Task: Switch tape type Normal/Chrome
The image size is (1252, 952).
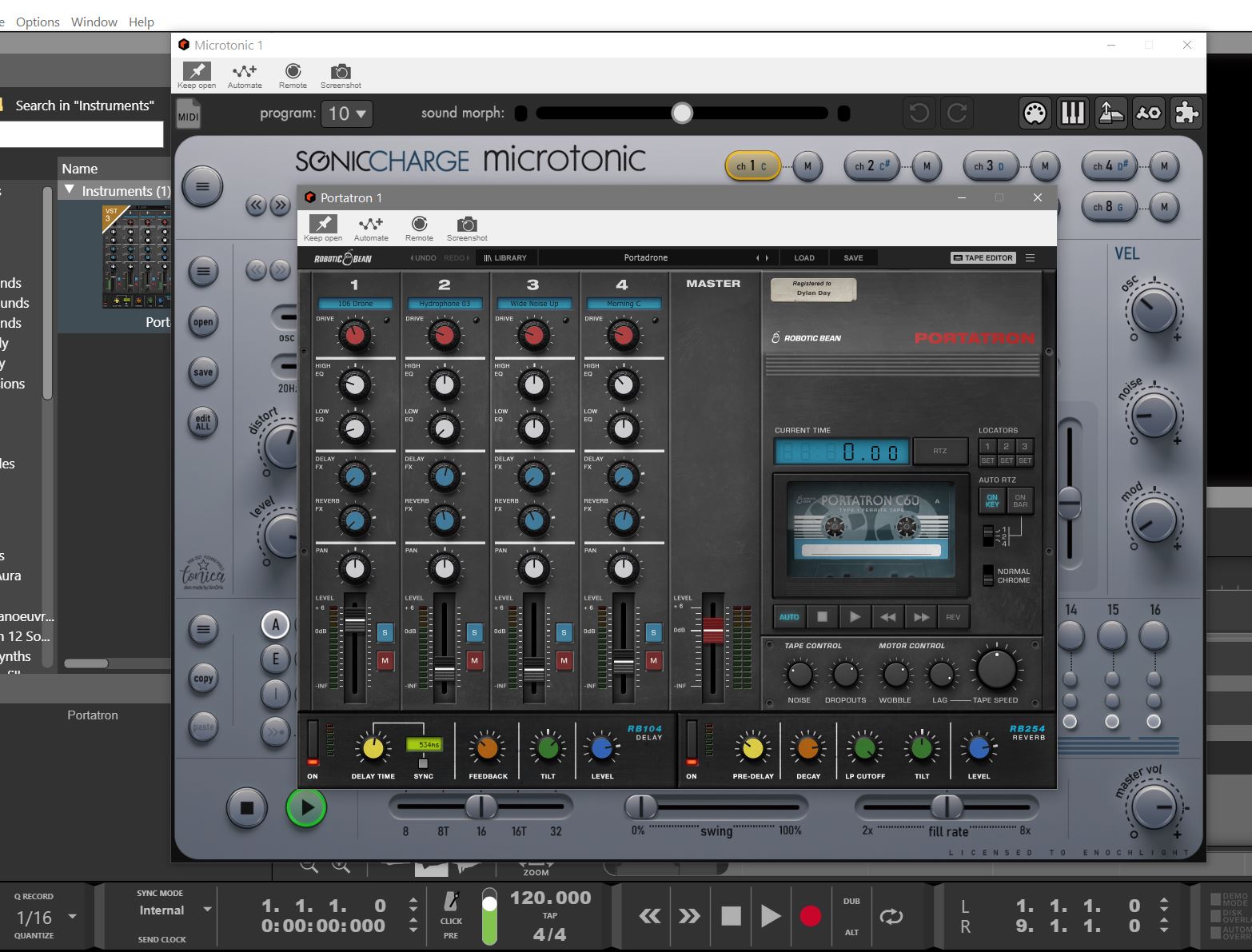Action: pos(988,576)
